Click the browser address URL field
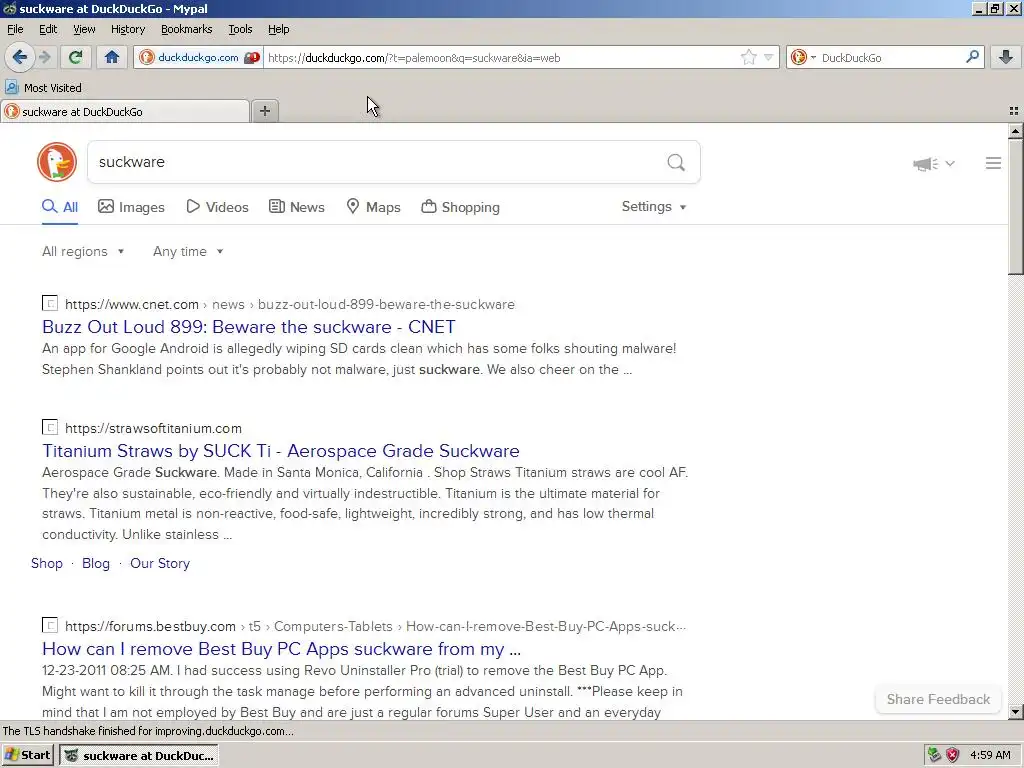This screenshot has width=1024, height=768. [x=500, y=57]
